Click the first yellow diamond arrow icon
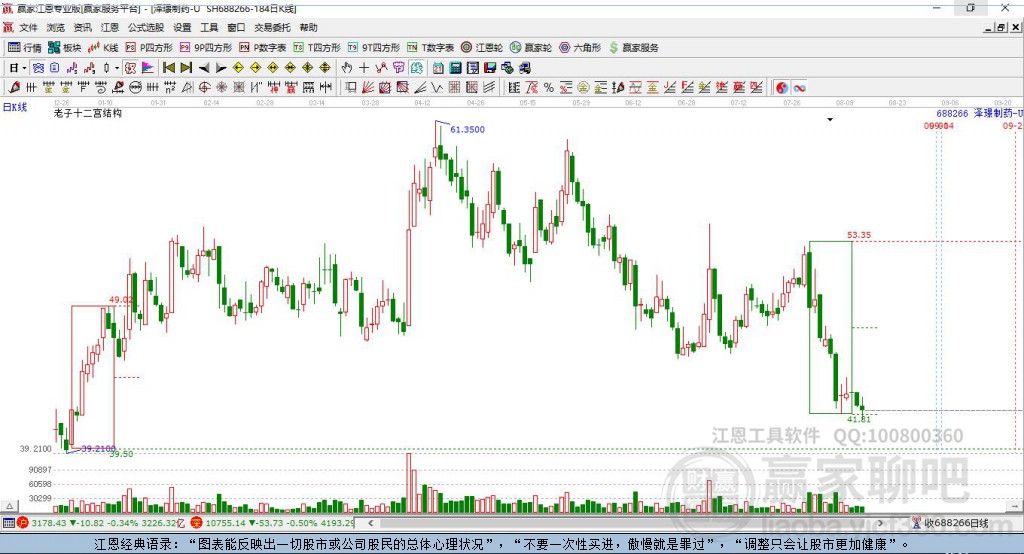This screenshot has width=1024, height=554. point(238,68)
